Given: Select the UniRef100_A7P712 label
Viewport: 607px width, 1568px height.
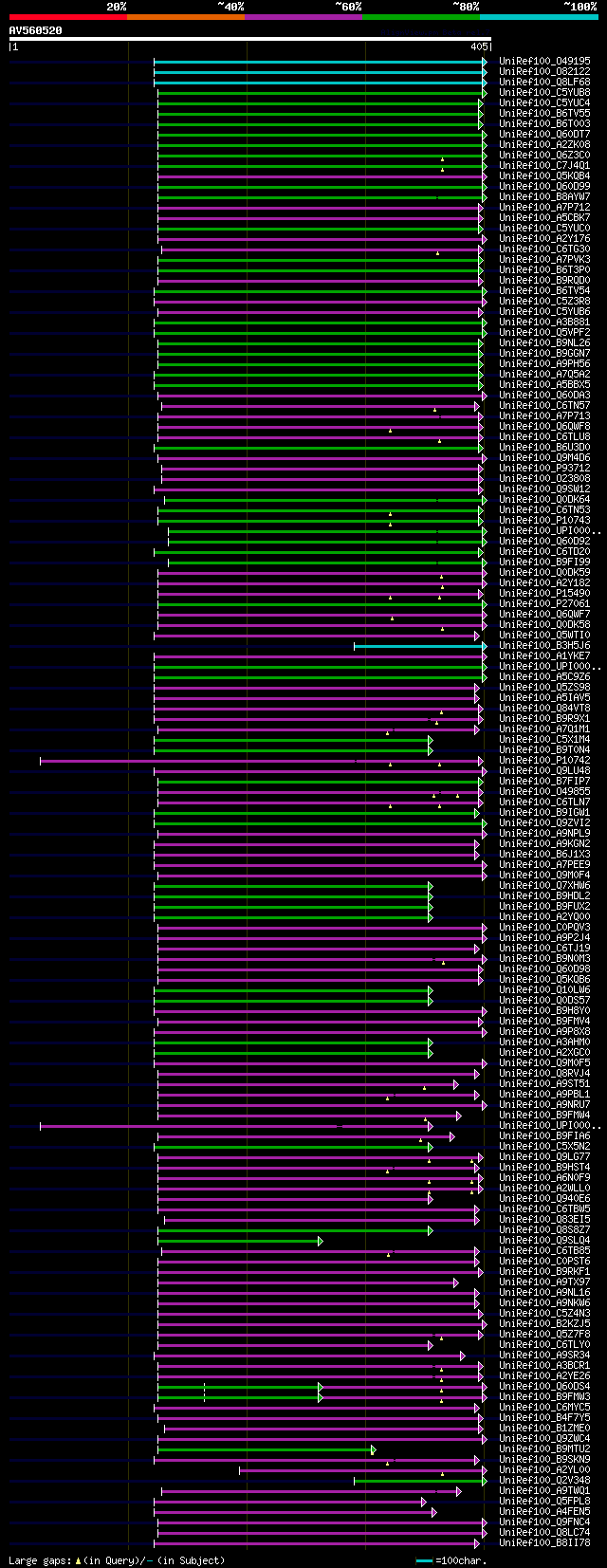Looking at the screenshot, I should point(544,208).
